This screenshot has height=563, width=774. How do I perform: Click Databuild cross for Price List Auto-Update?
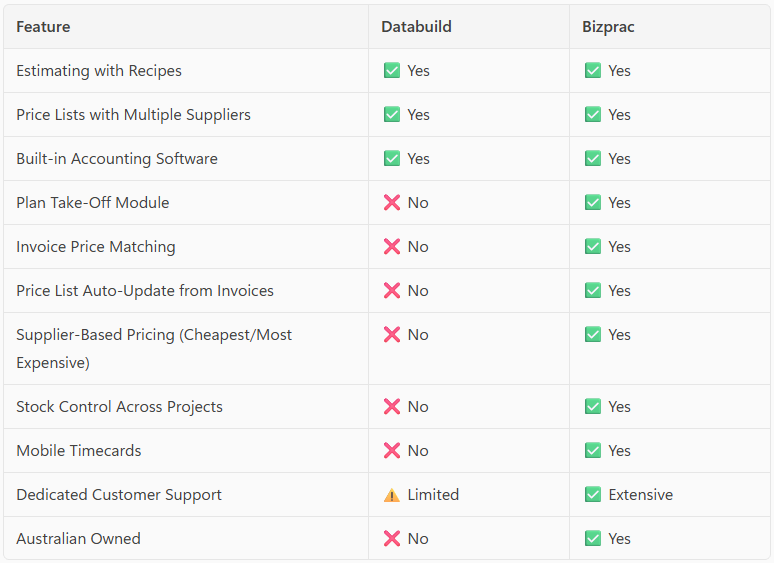click(392, 290)
